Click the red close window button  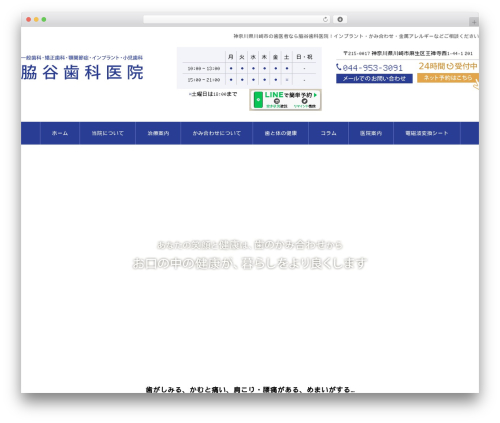pyautogui.click(x=29, y=20)
